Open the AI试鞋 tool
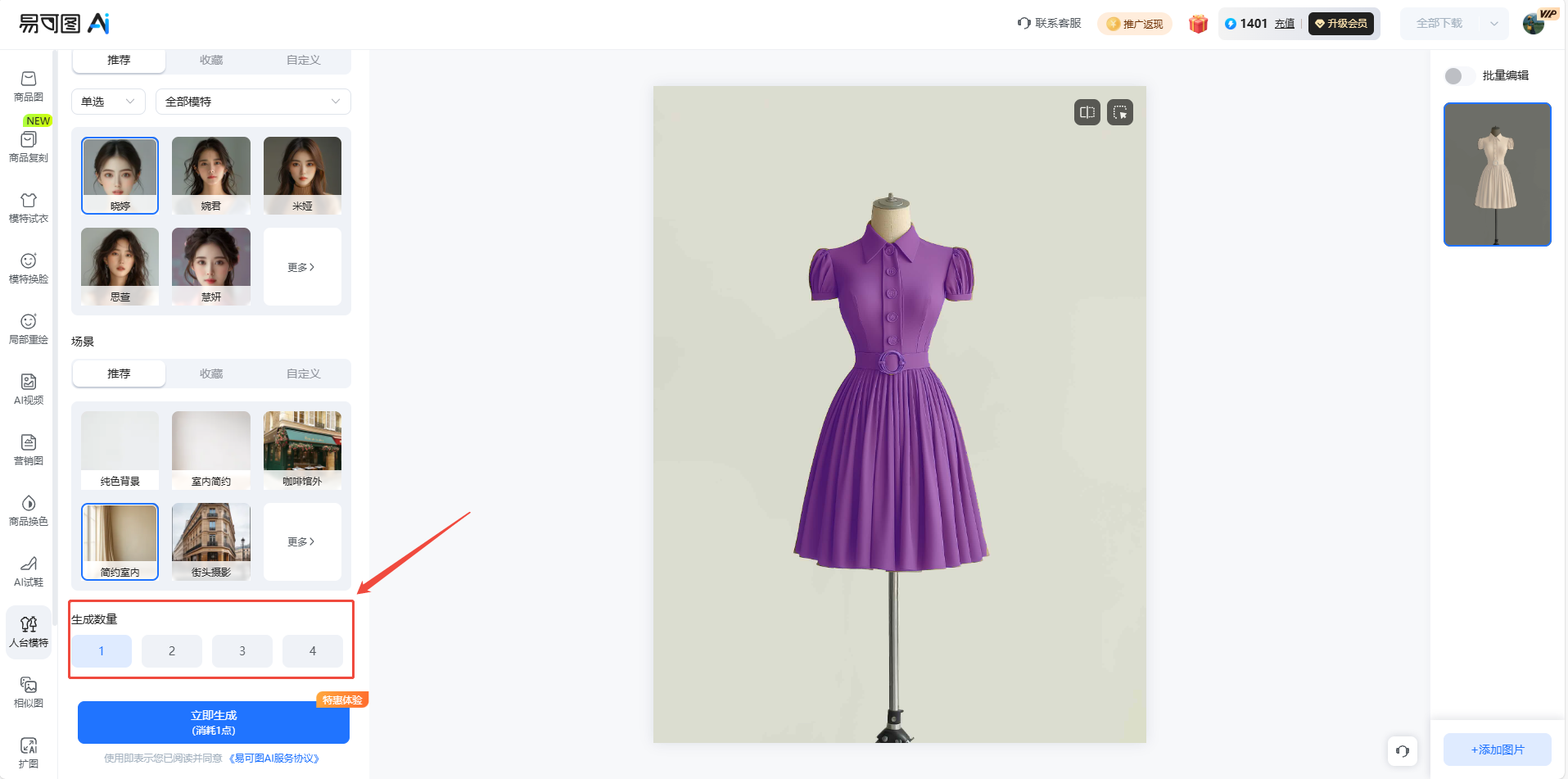Image resolution: width=1568 pixels, height=779 pixels. (29, 571)
